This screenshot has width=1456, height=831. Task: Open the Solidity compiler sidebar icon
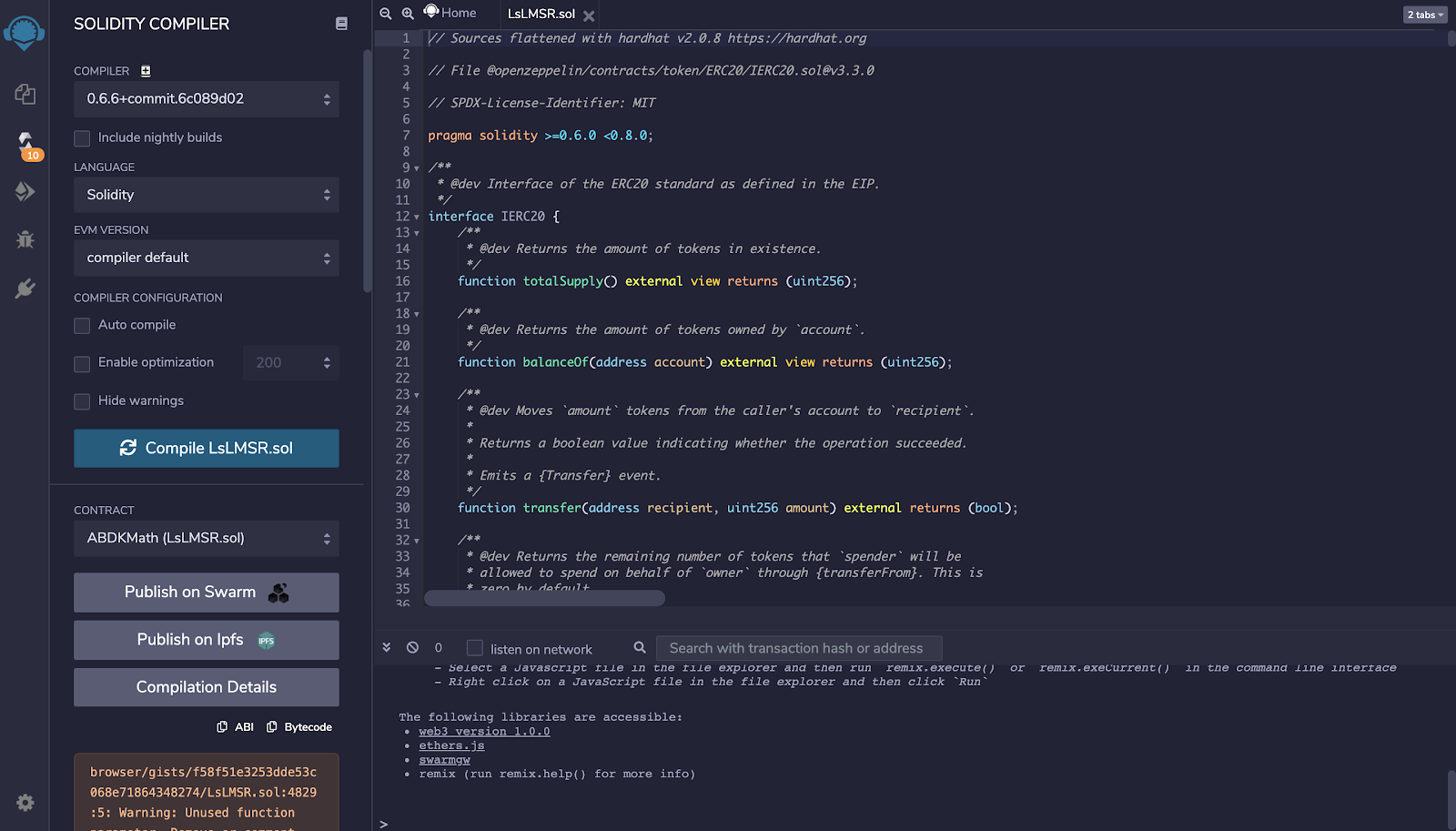(25, 142)
